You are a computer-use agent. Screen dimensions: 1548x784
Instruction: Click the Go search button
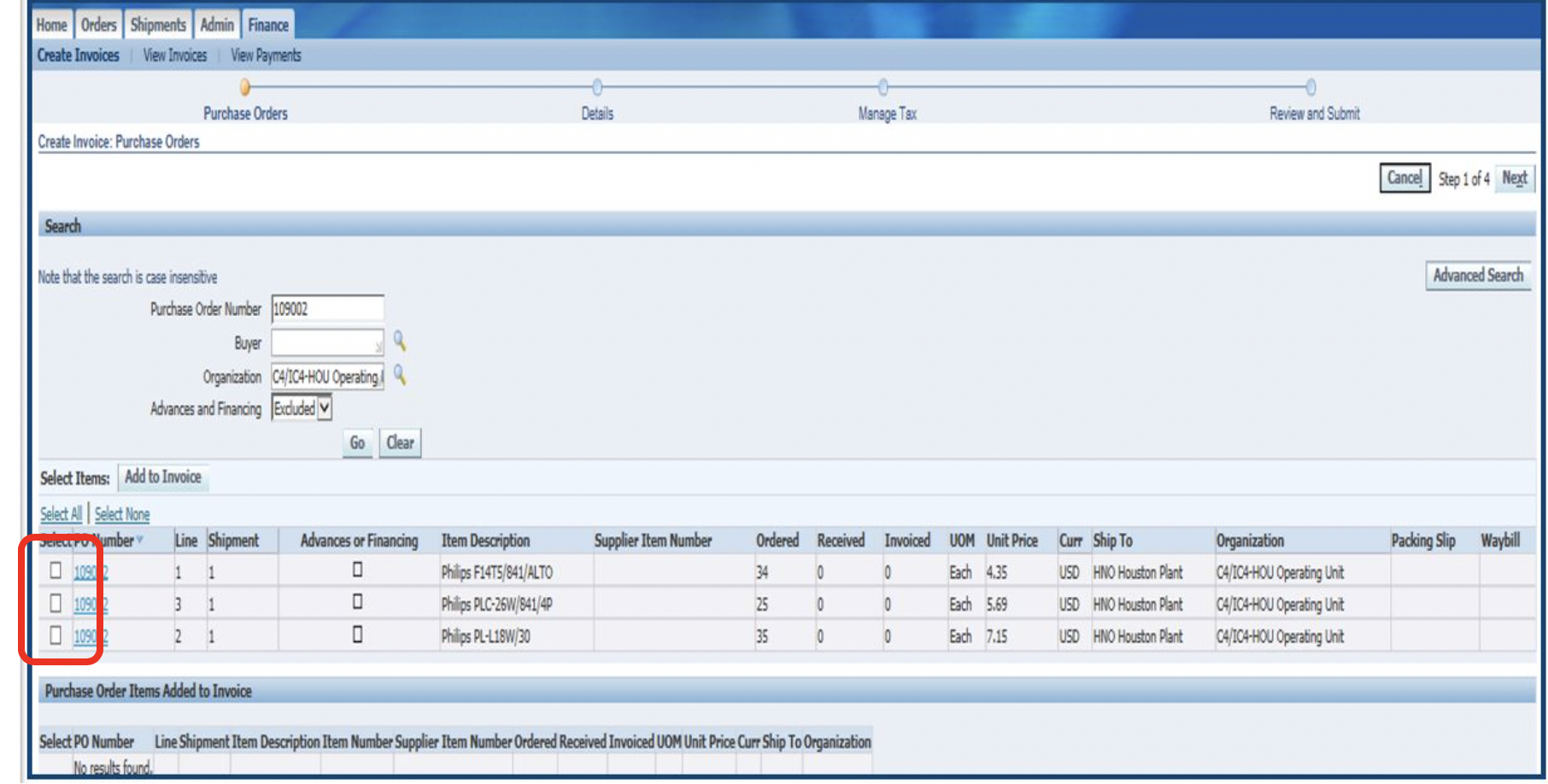[x=357, y=442]
